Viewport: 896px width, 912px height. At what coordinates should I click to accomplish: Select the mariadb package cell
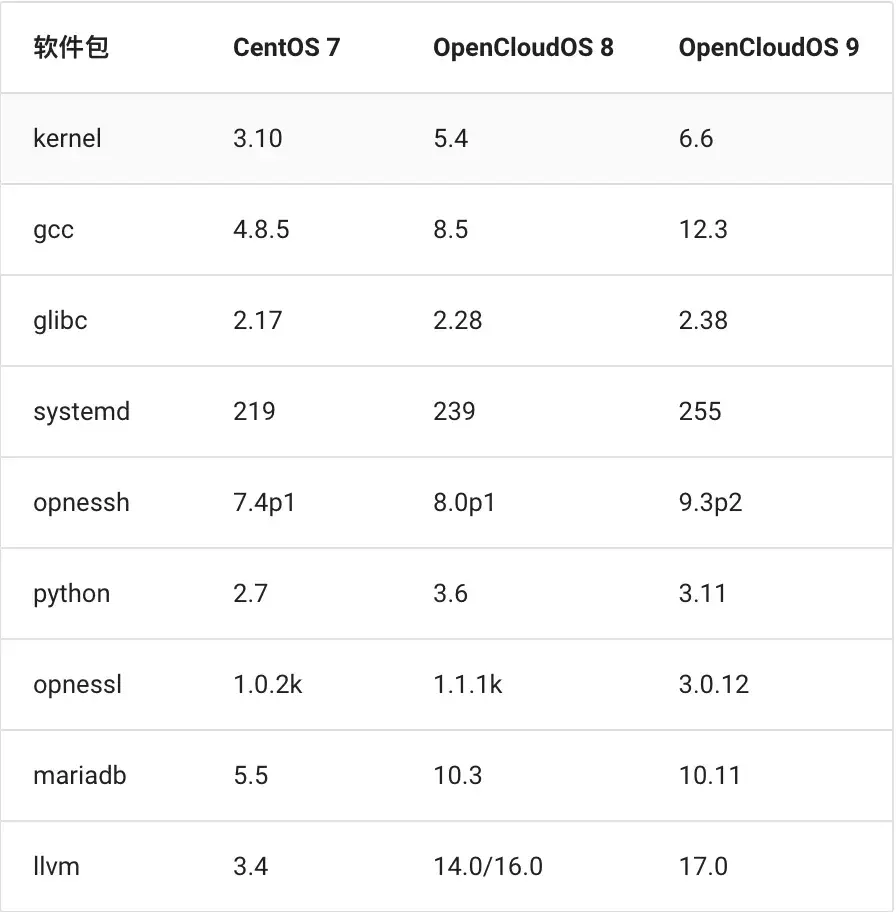point(80,775)
